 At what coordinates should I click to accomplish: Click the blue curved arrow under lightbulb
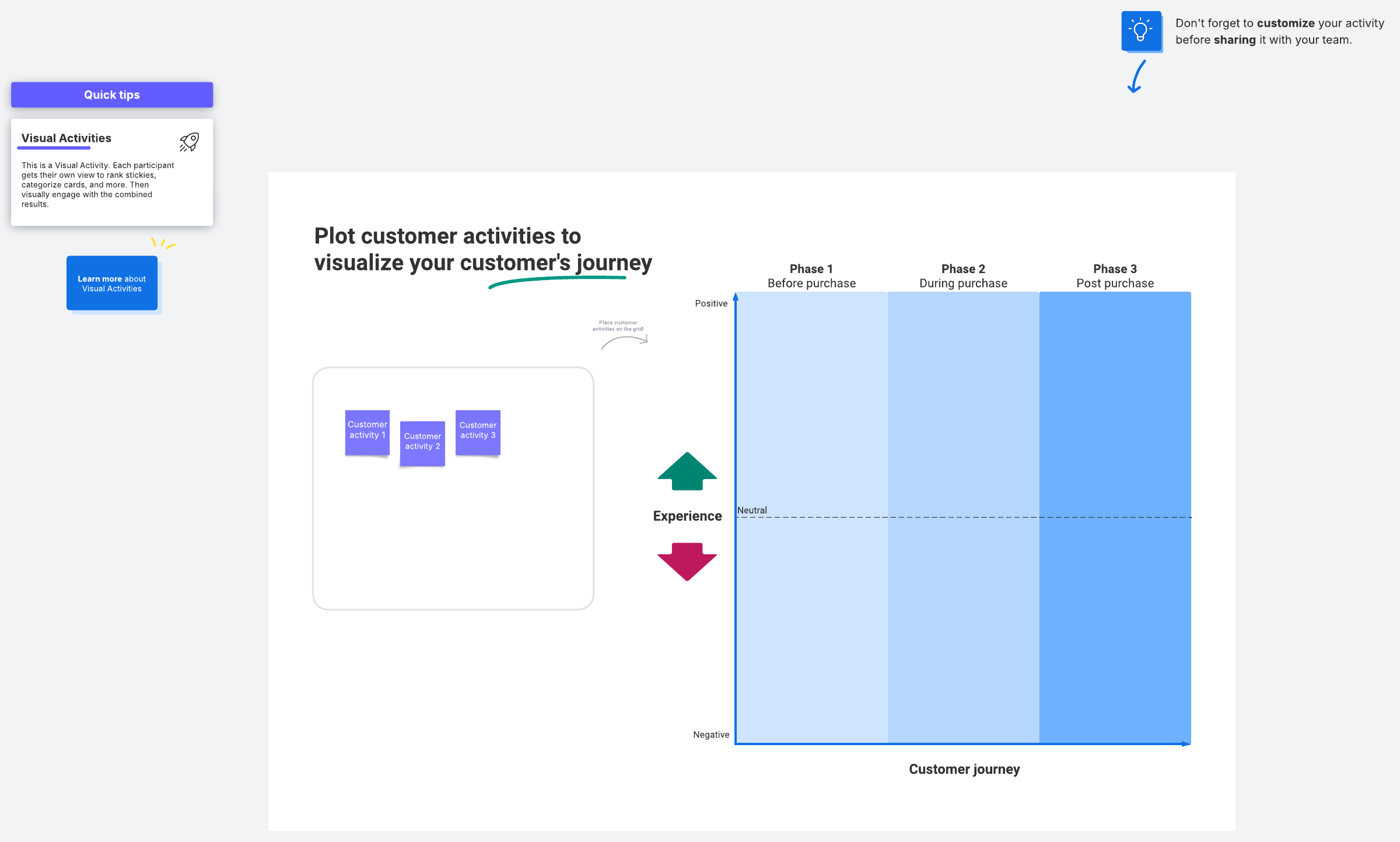1136,77
